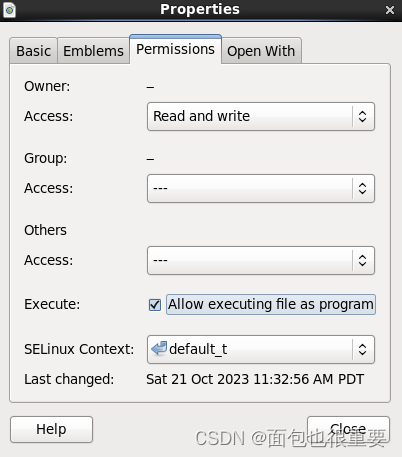
Task: Click the 'Allow executing file as program' label
Action: [271, 304]
